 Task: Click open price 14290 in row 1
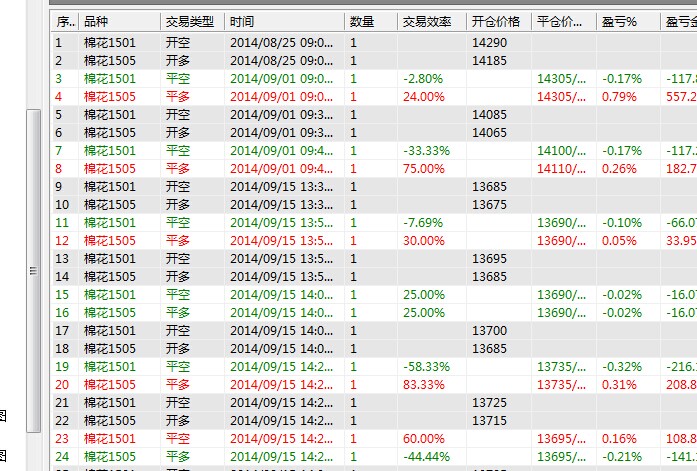click(489, 43)
